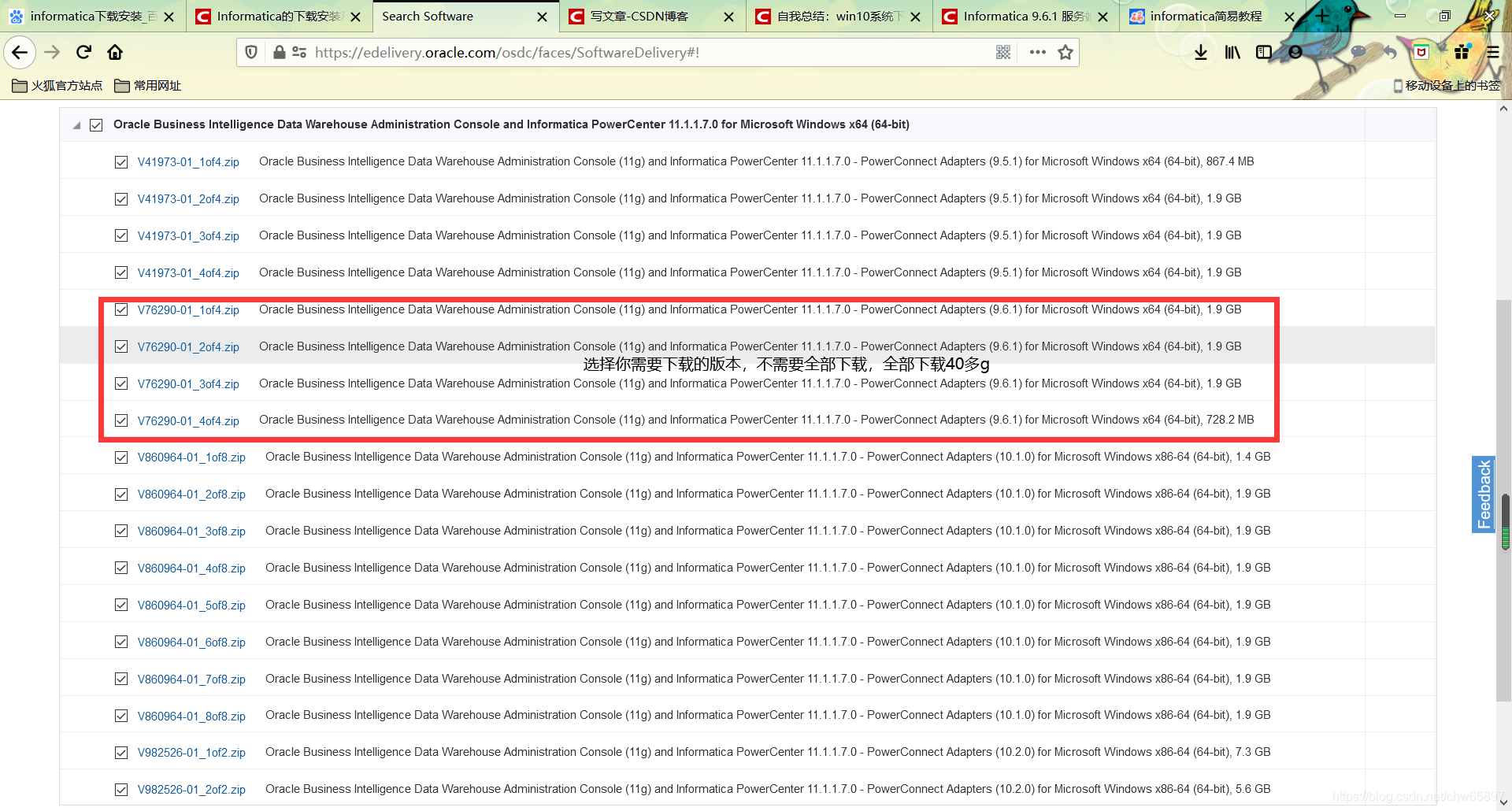
Task: Open the Feedback side button
Action: [1484, 494]
